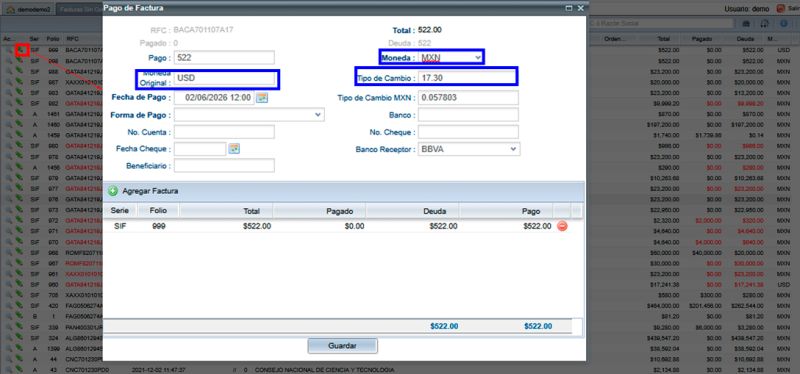The image size is (800, 374).
Task: Click the home icon on demodemo2 tab
Action: tap(10, 10)
